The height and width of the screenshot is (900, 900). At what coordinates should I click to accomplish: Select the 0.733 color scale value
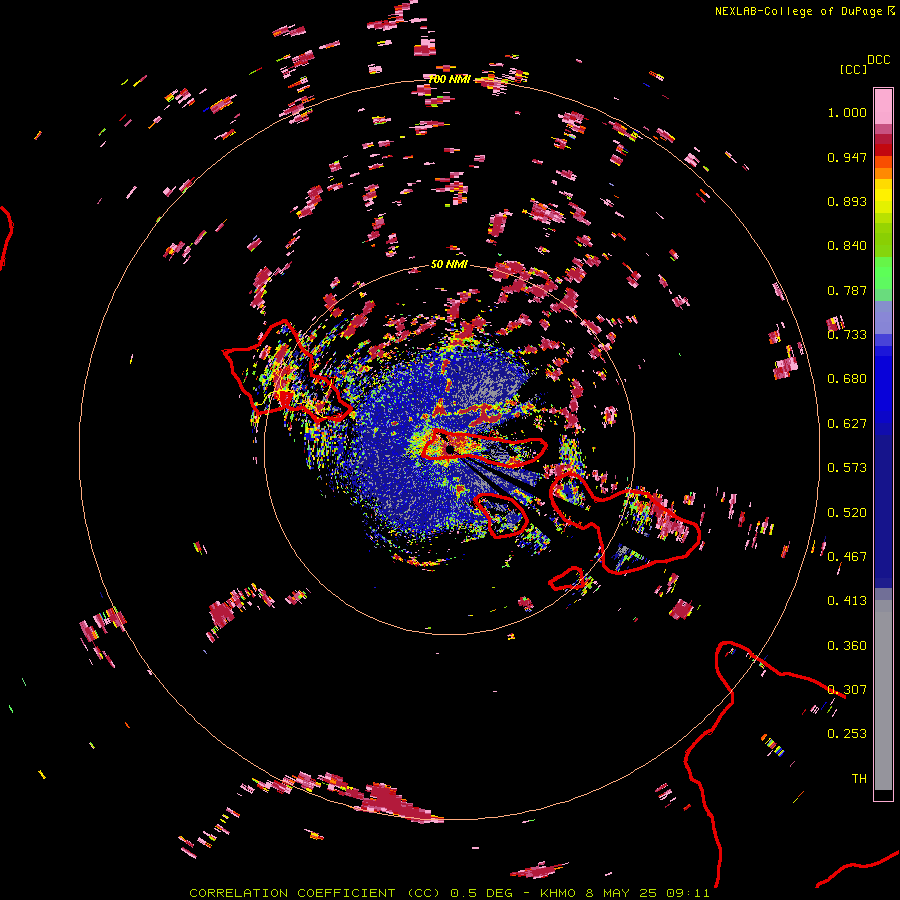pyautogui.click(x=847, y=335)
